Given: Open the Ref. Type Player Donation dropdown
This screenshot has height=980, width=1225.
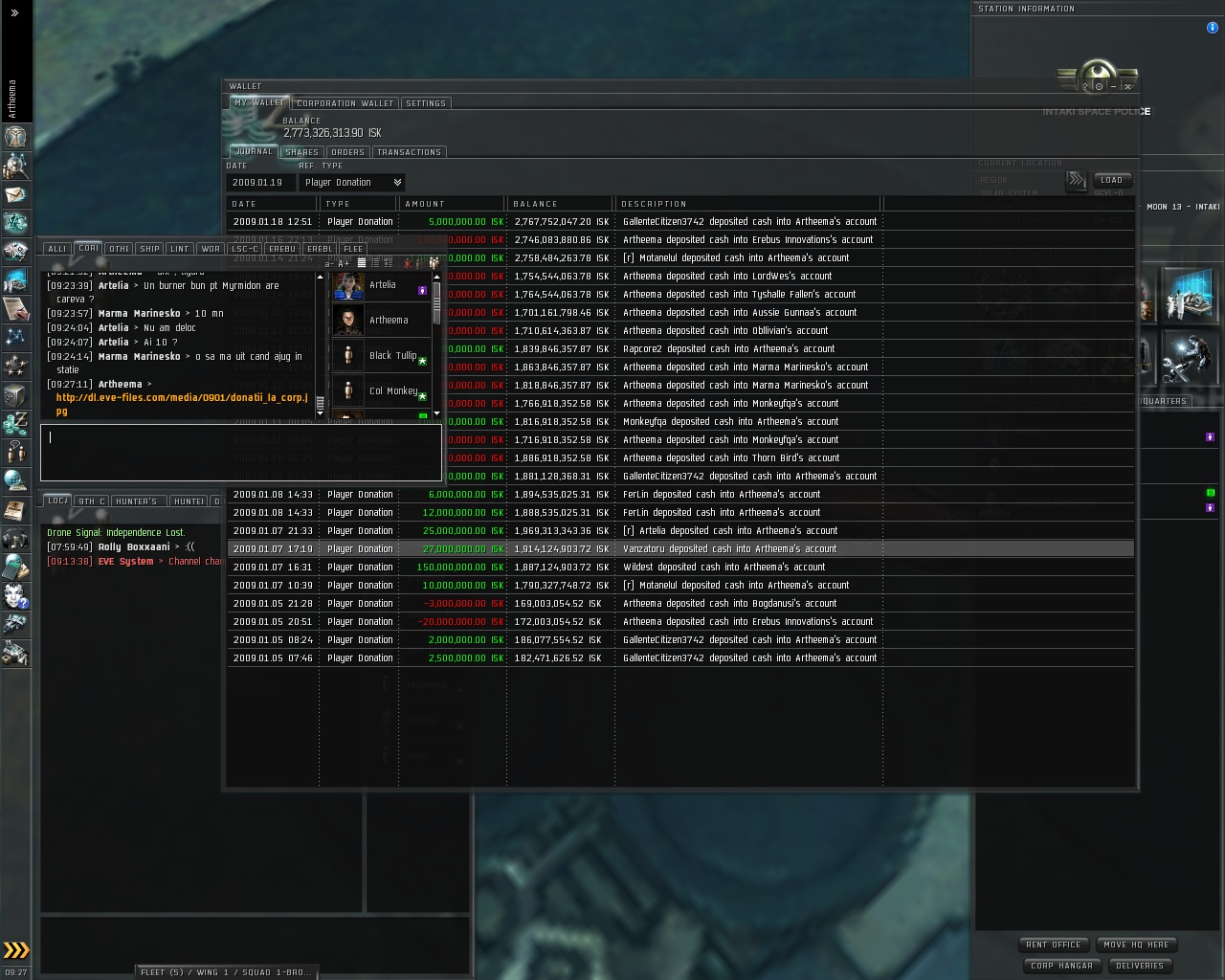Looking at the screenshot, I should tap(352, 183).
